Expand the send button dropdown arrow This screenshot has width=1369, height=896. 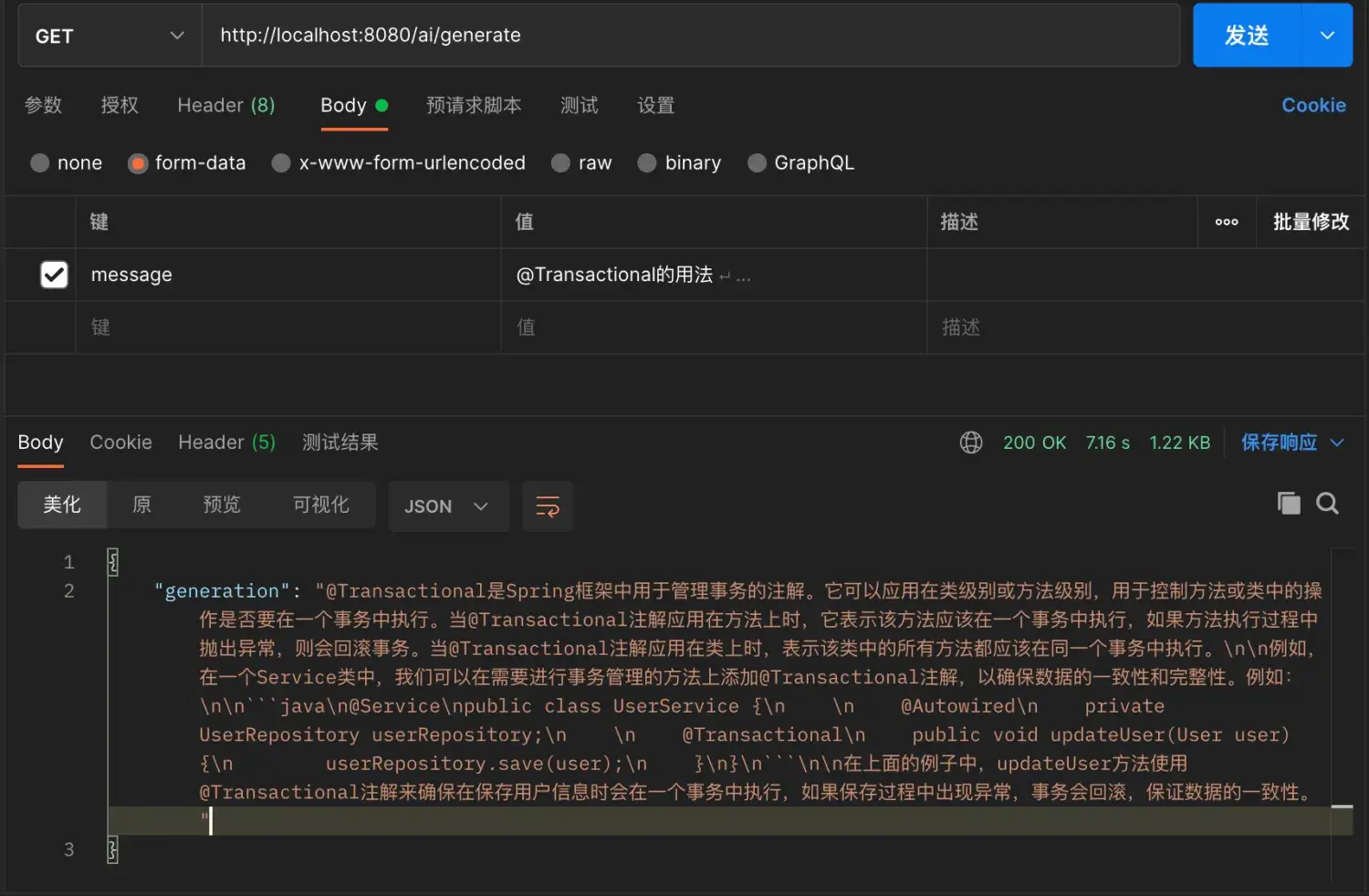[x=1327, y=36]
